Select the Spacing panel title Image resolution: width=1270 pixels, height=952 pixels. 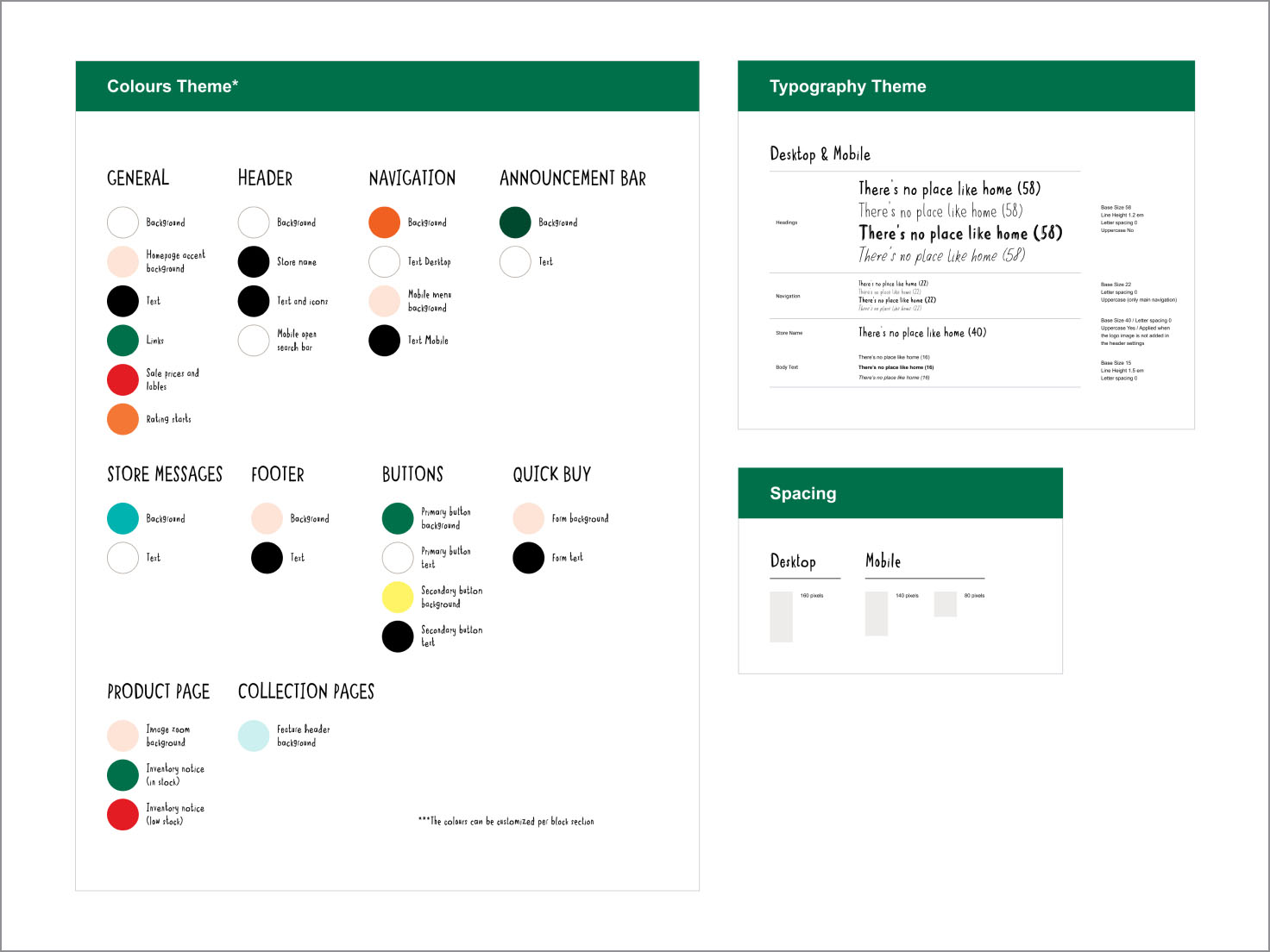tap(802, 493)
